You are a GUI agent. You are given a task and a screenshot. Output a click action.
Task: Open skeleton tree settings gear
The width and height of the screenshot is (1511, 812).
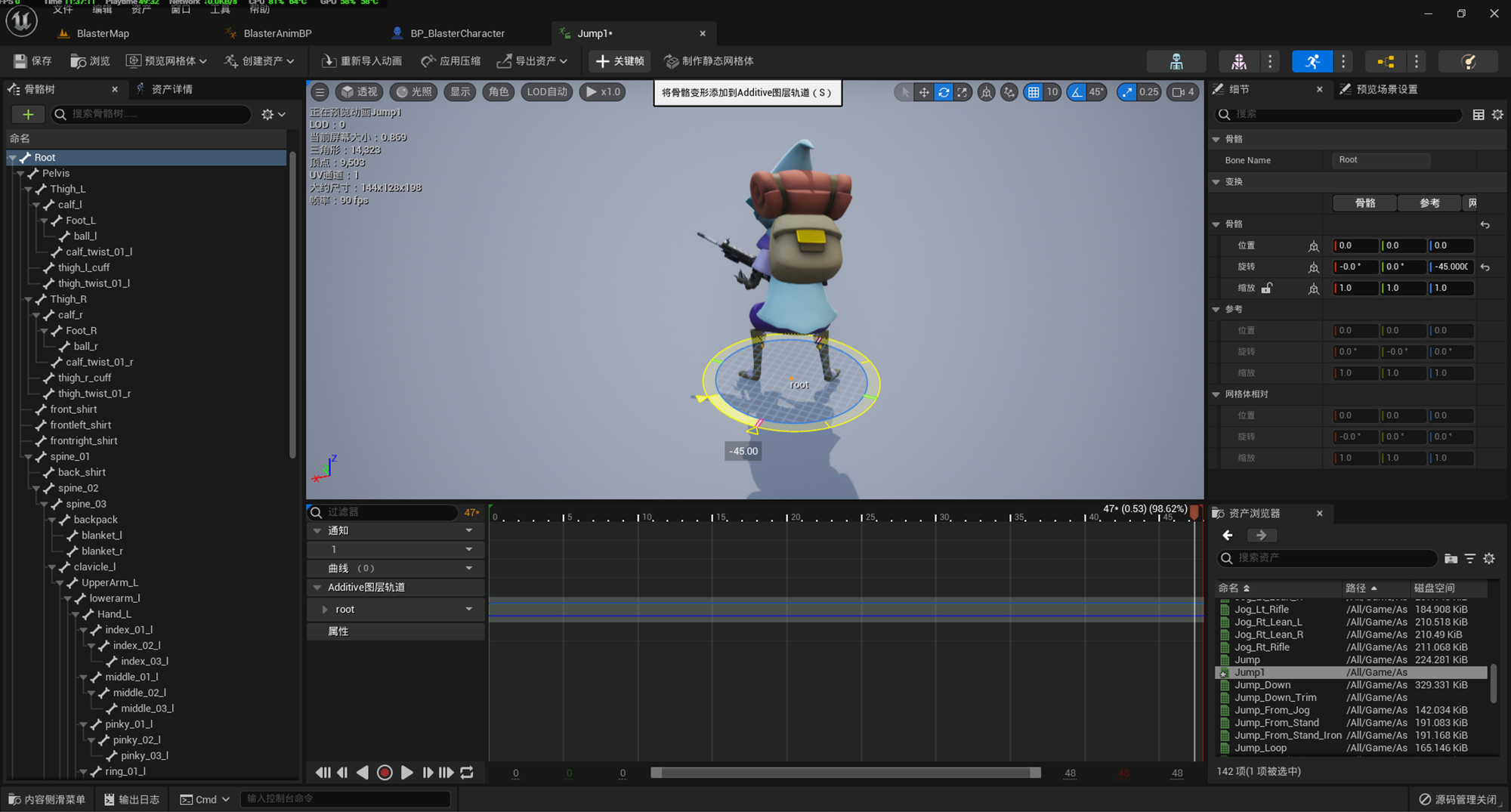pyautogui.click(x=273, y=114)
